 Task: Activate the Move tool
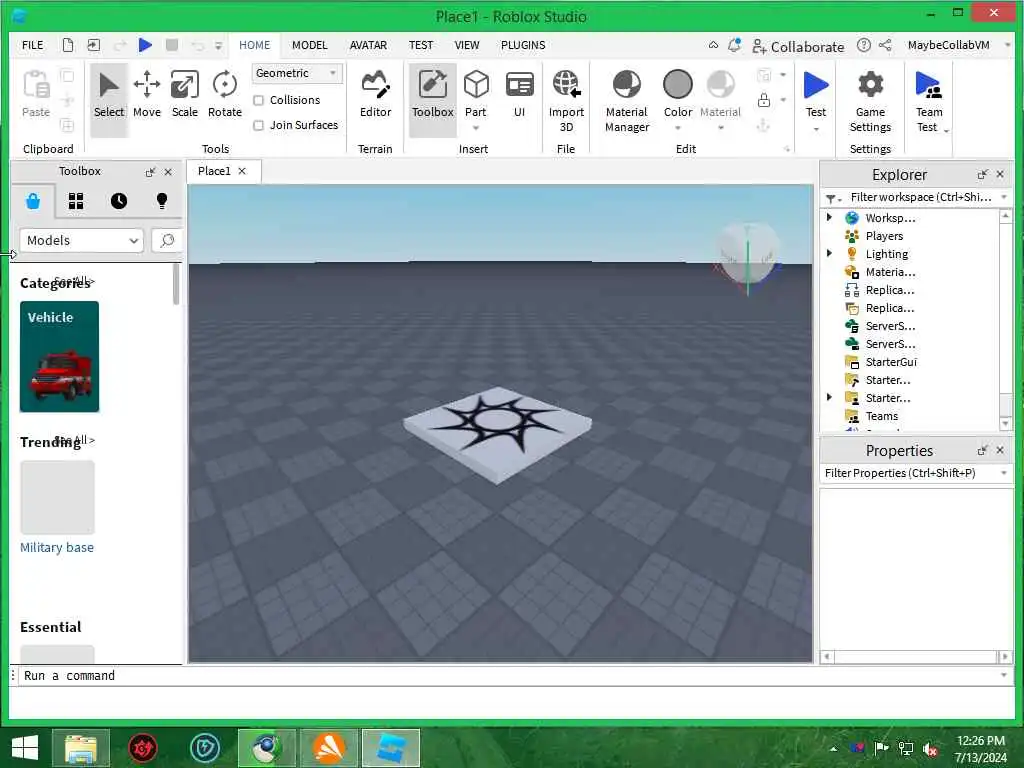tap(146, 95)
